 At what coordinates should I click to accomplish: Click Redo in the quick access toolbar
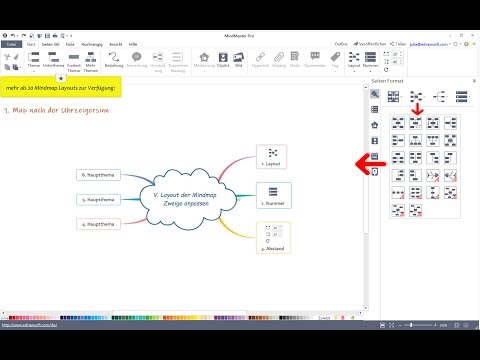tap(23, 35)
